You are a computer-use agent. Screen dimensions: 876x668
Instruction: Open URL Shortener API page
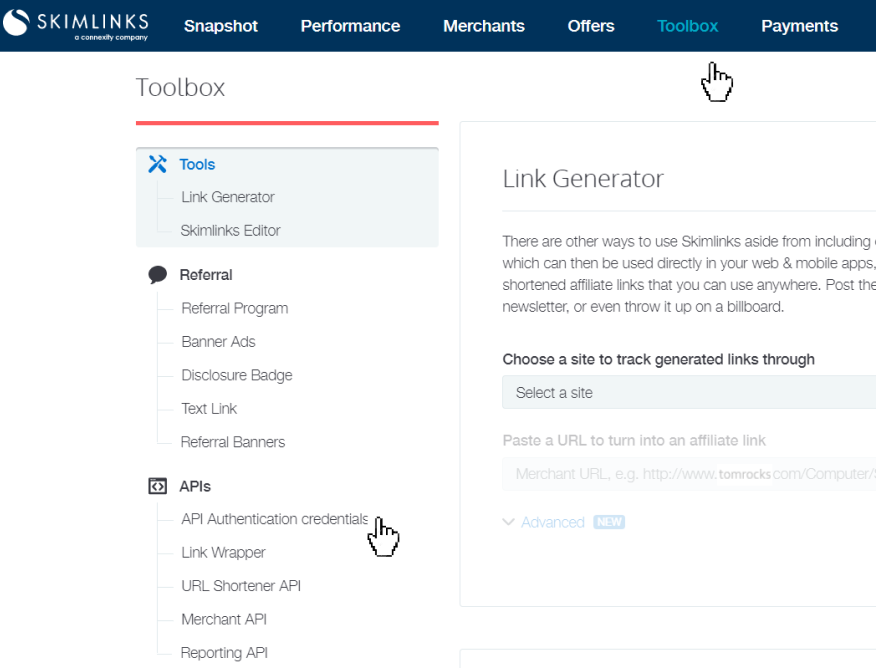(x=241, y=586)
